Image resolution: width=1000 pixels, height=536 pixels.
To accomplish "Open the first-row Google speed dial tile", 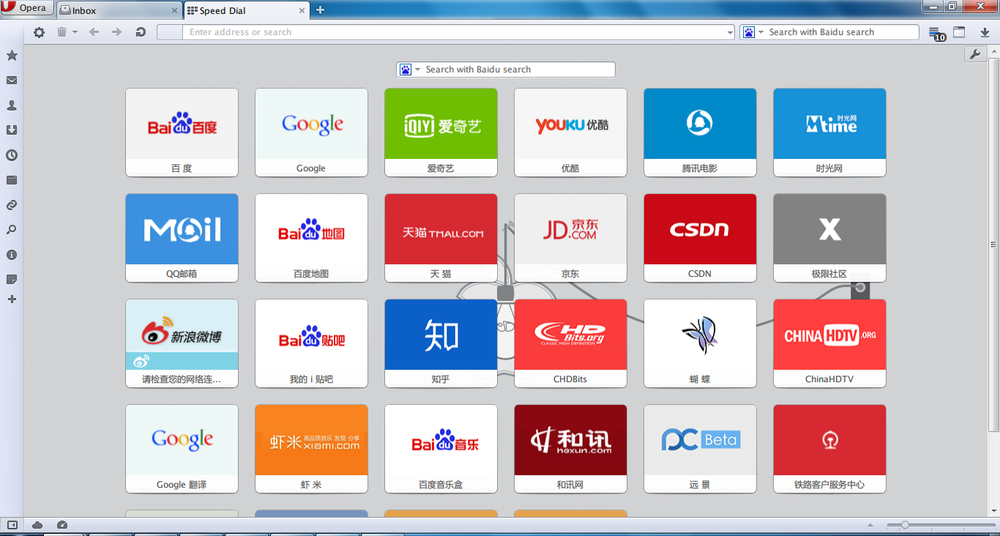I will [x=311, y=133].
